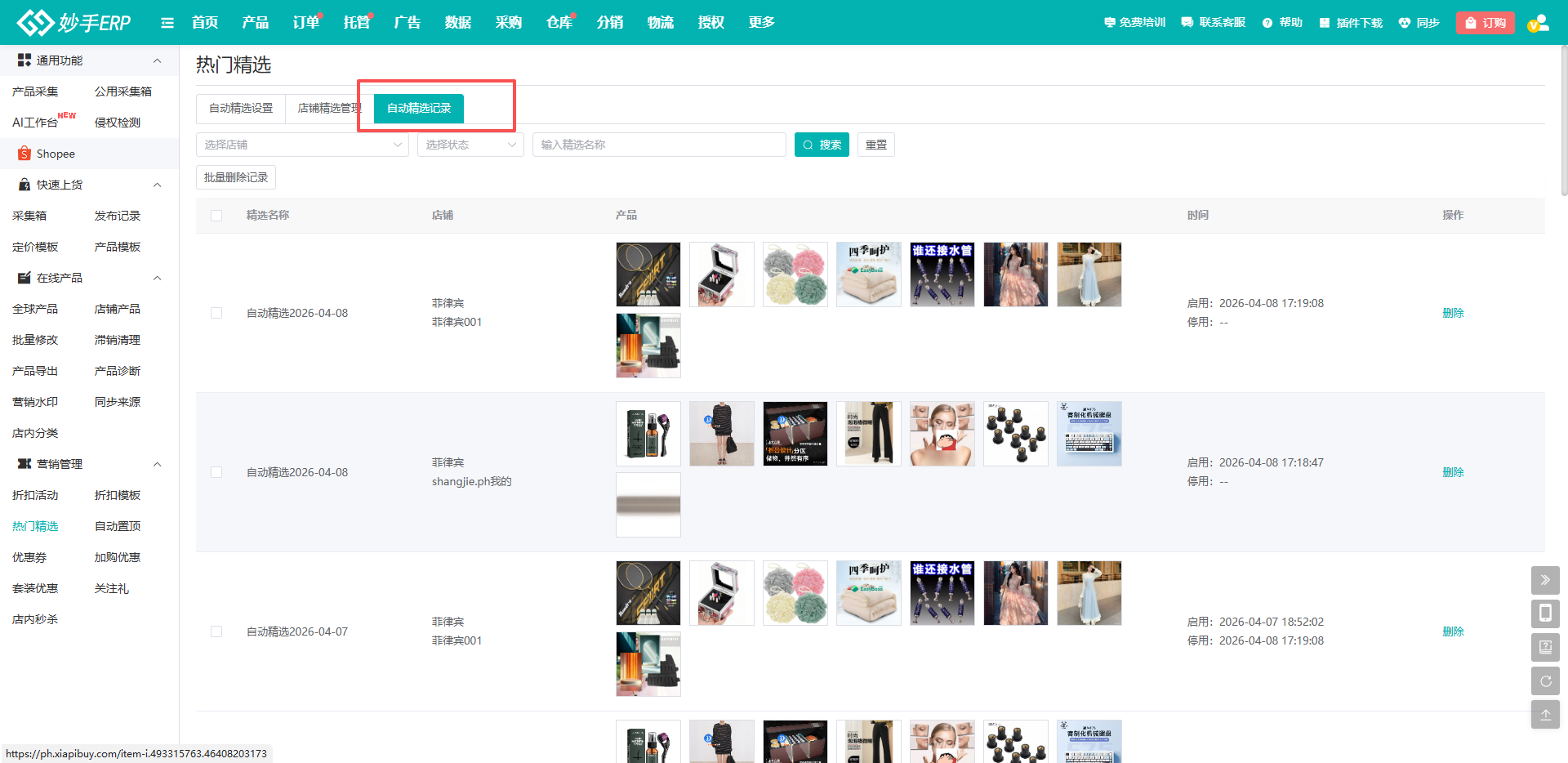
Task: Open the 数据 top navigation menu
Action: pyautogui.click(x=458, y=22)
